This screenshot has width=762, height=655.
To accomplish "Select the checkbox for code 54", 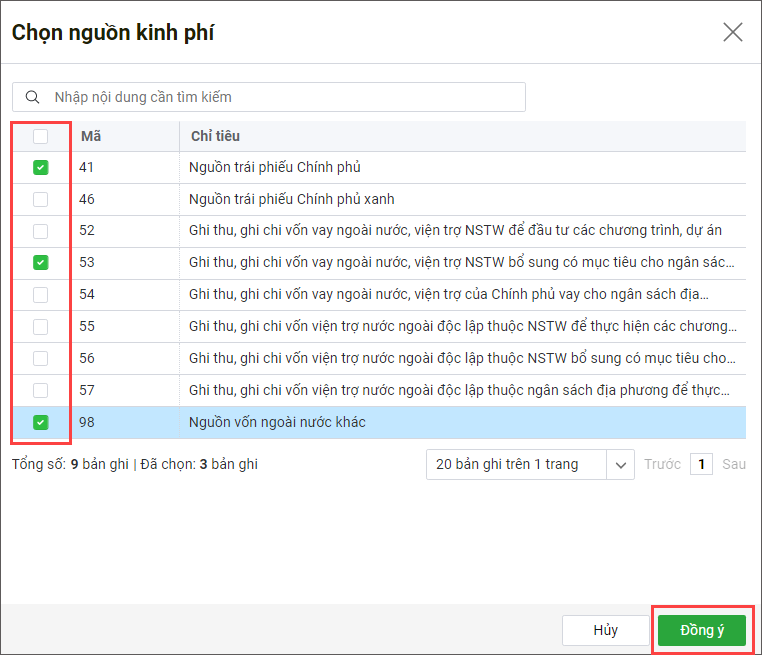I will click(x=40, y=295).
